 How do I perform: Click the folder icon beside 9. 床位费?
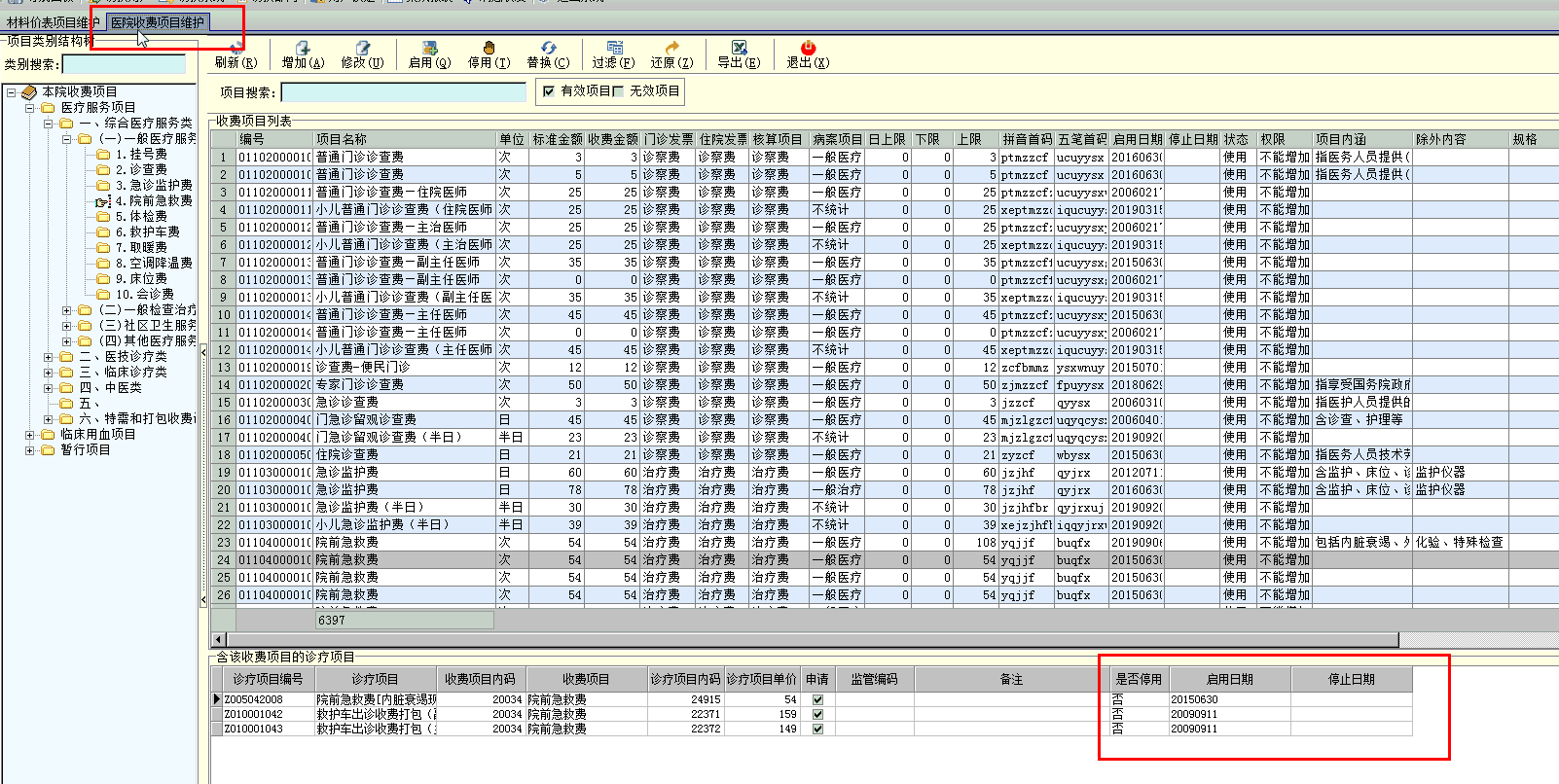pos(103,279)
